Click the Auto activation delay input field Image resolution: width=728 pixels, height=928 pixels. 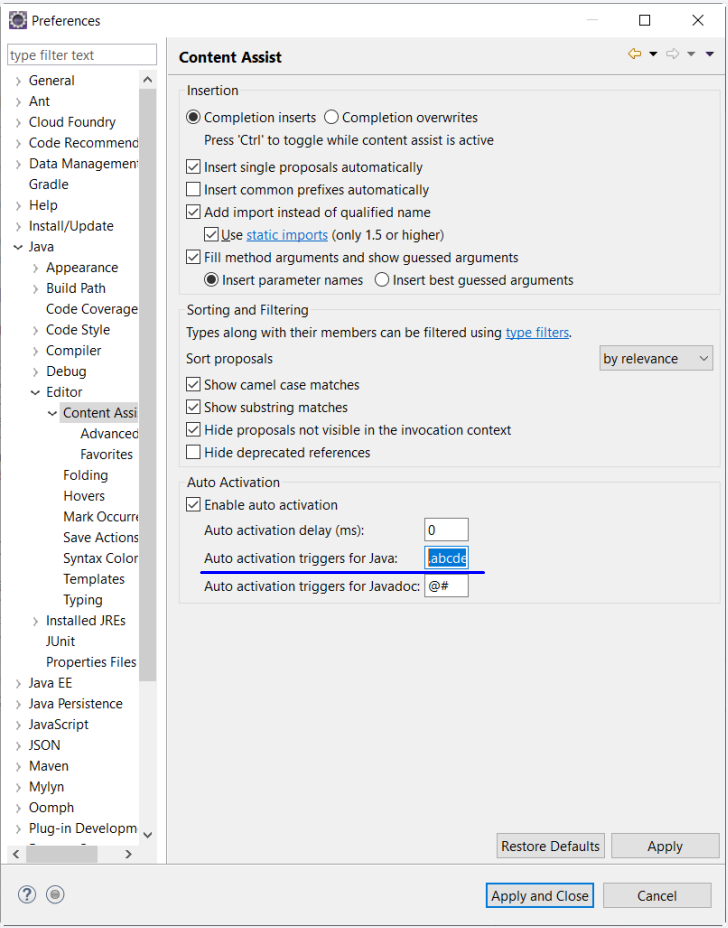(x=445, y=529)
